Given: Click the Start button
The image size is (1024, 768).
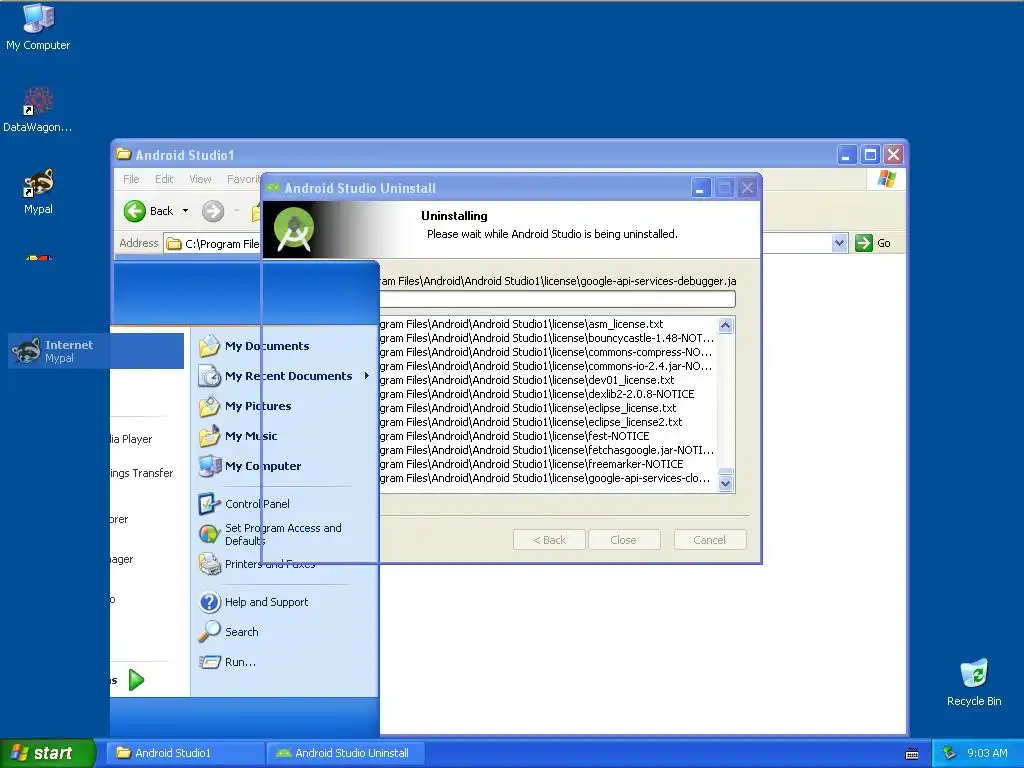Looking at the screenshot, I should tap(47, 753).
